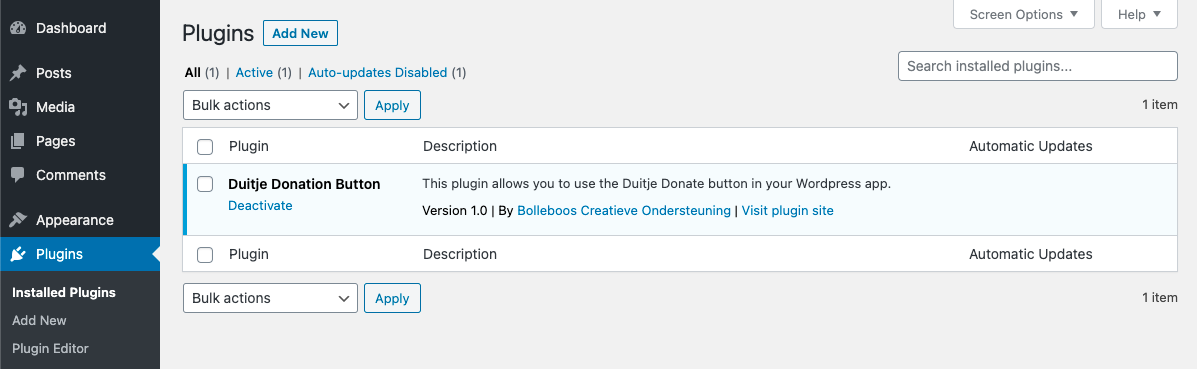Open Media via its camera icon

click(18, 107)
